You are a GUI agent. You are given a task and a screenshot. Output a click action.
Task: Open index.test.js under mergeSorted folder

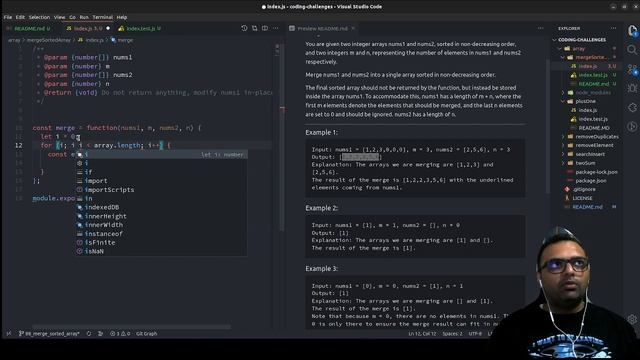click(593, 75)
